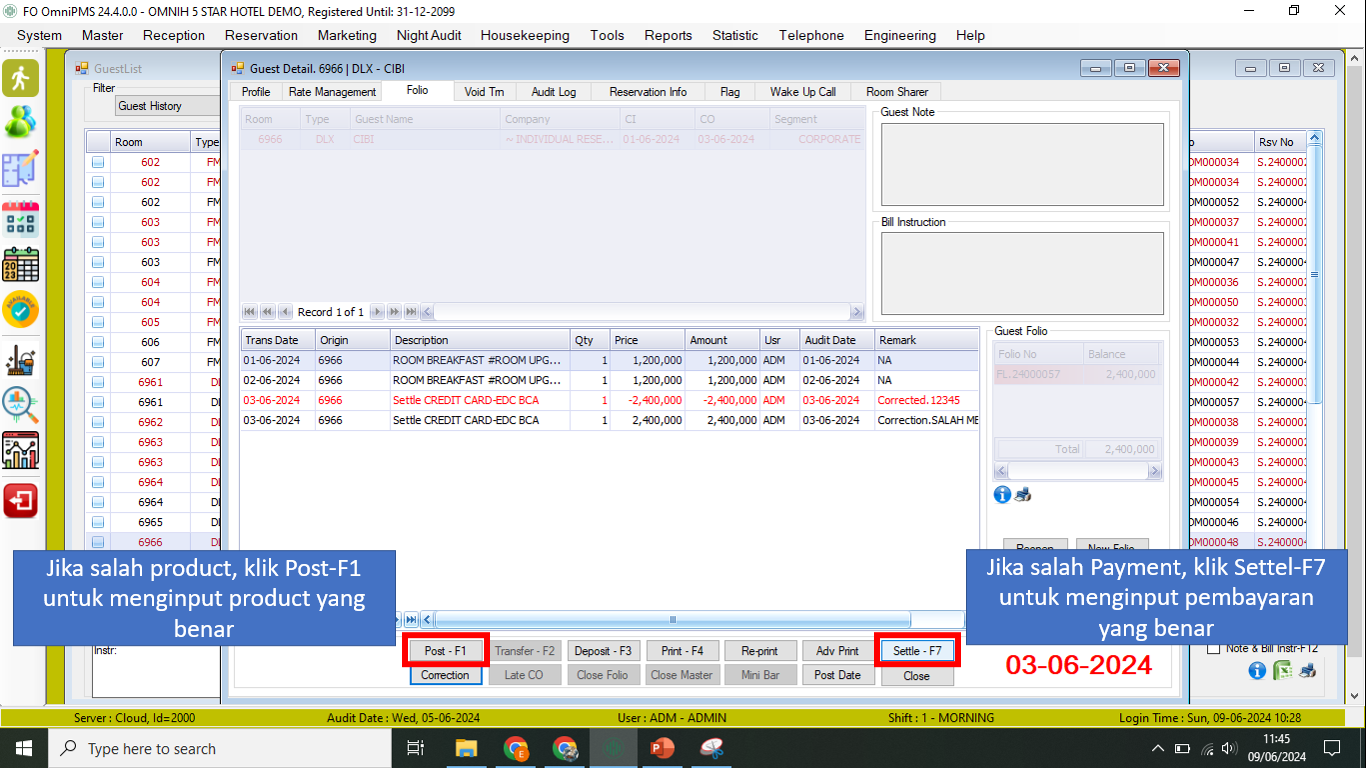This screenshot has height=768, width=1366.
Task: Export GuestList with the Excel icon
Action: pos(1282,671)
